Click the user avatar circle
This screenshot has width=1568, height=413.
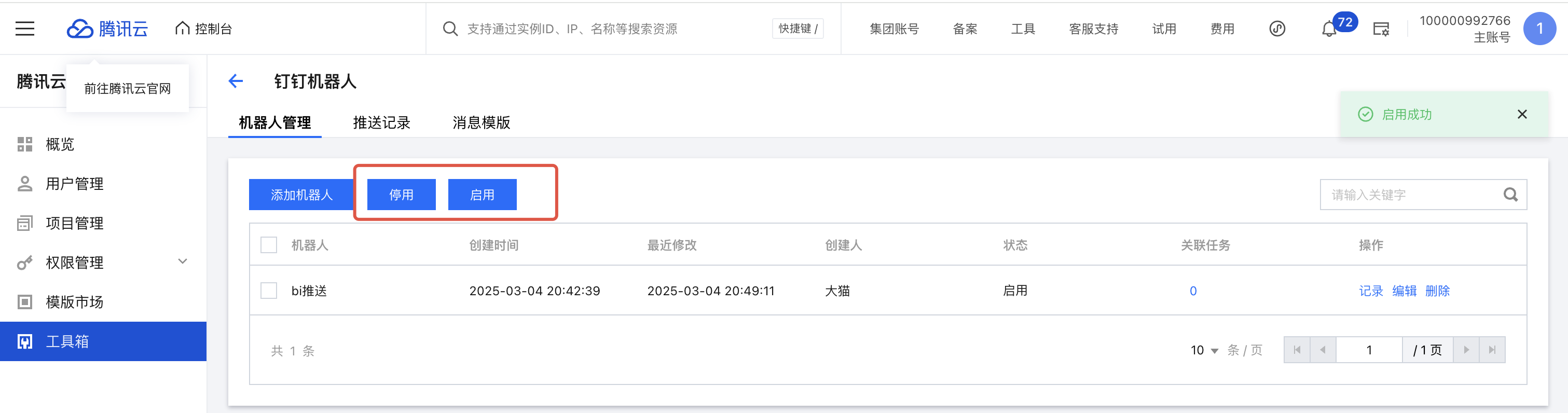pos(1539,29)
